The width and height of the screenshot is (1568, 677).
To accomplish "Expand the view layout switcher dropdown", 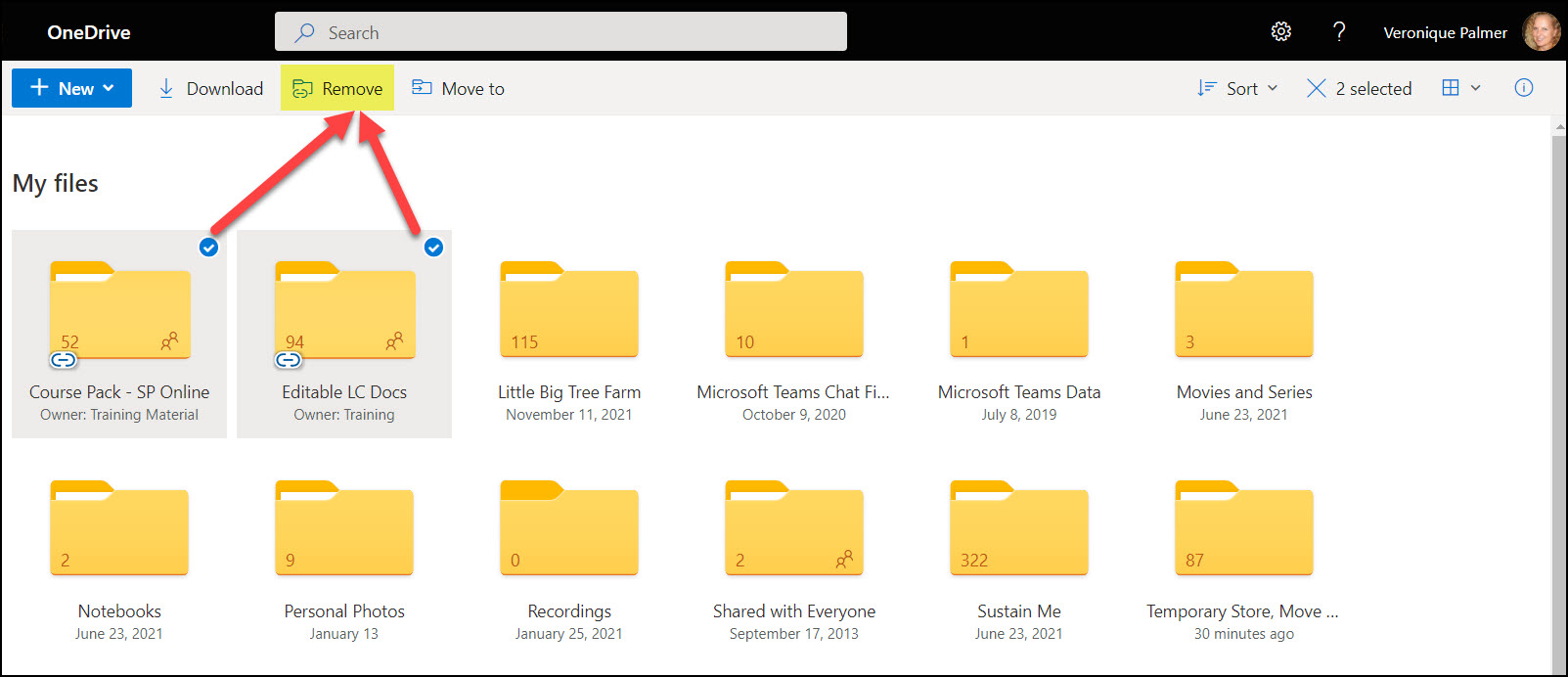I will pos(1461,88).
